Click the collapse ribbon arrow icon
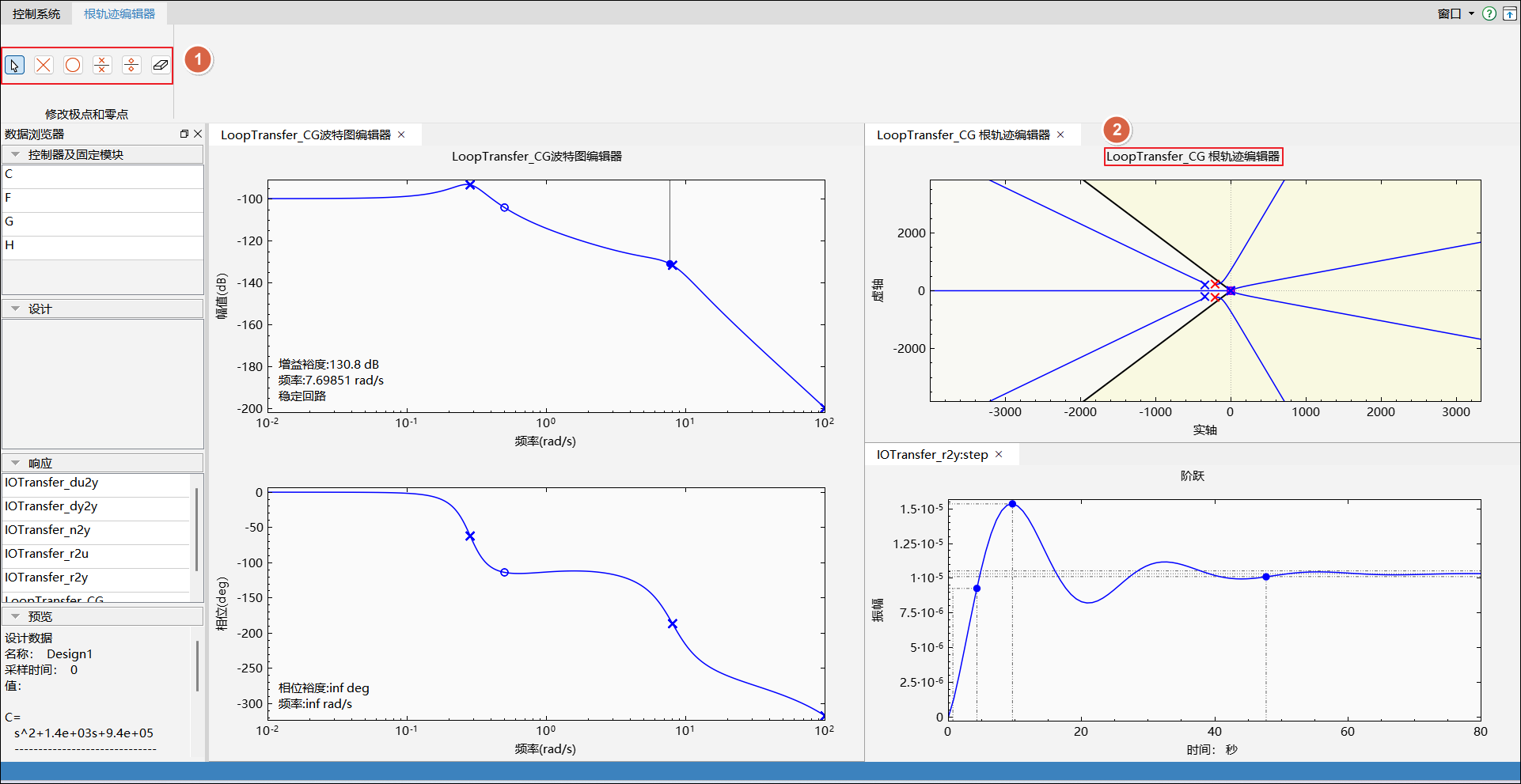This screenshot has width=1521, height=784. click(1509, 13)
